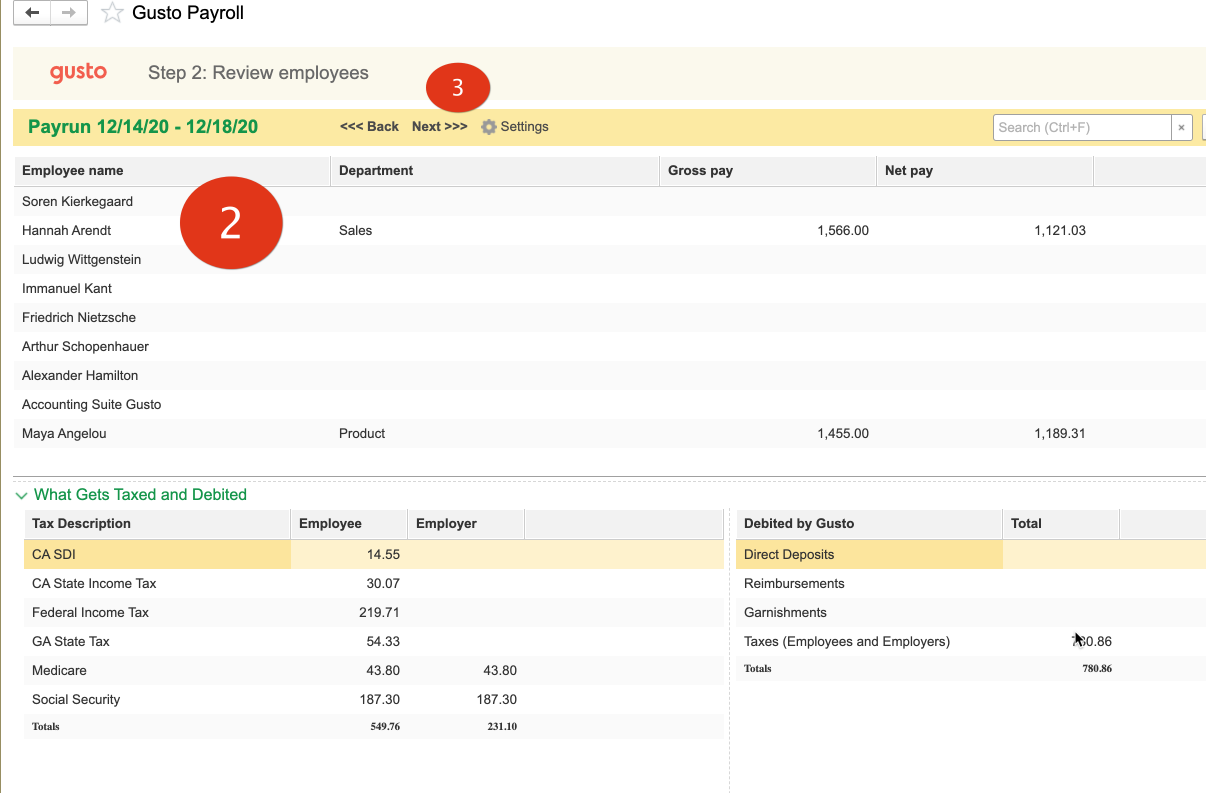Image resolution: width=1206 pixels, height=793 pixels.
Task: Select employee Alexander Hamilton
Action: (610, 375)
